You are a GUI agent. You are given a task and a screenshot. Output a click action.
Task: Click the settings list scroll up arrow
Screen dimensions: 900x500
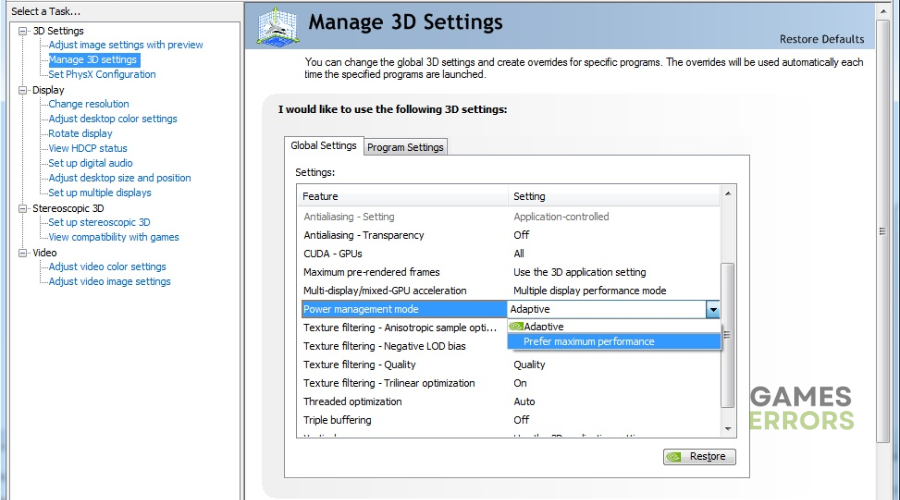[x=728, y=194]
